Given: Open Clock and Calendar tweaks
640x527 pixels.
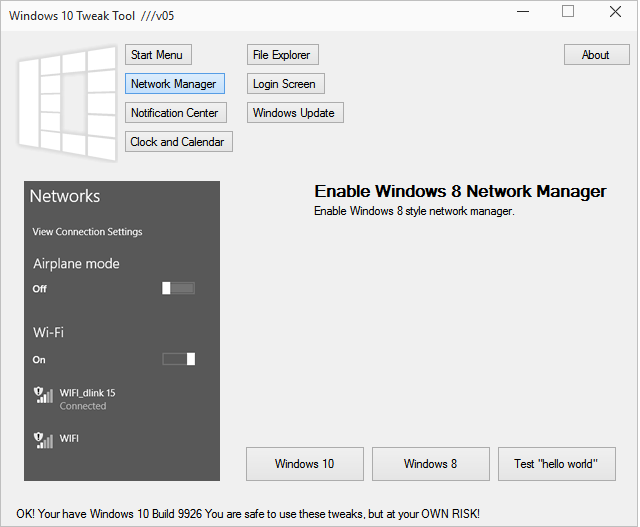Looking at the screenshot, I should pyautogui.click(x=179, y=142).
